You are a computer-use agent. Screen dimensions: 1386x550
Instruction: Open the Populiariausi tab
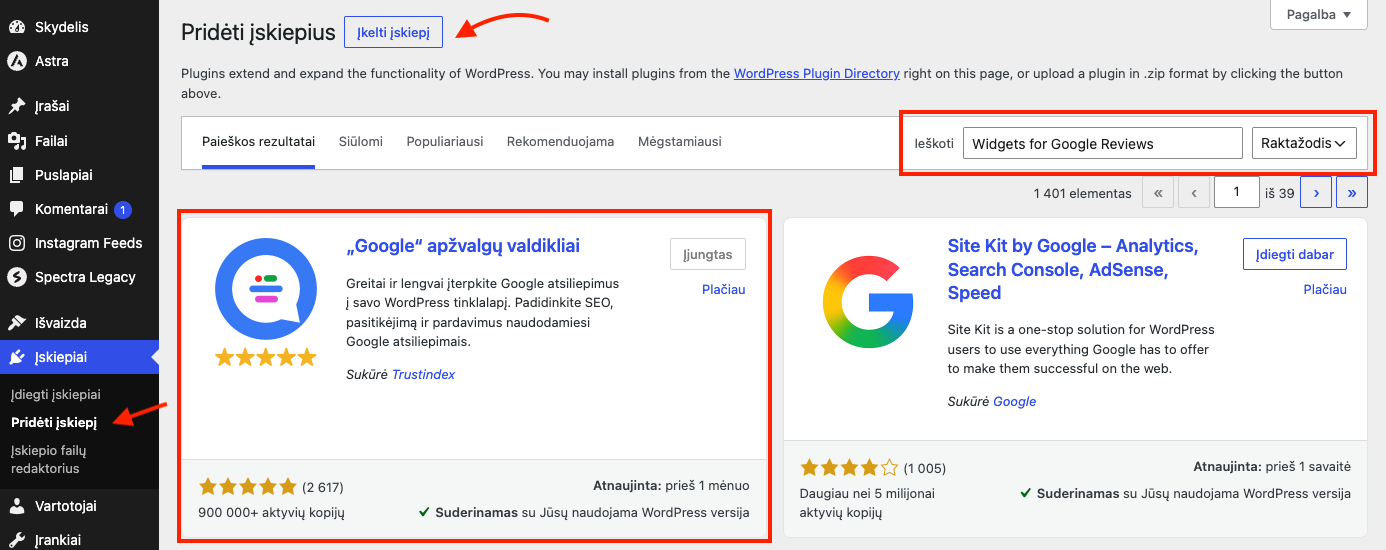click(x=445, y=142)
